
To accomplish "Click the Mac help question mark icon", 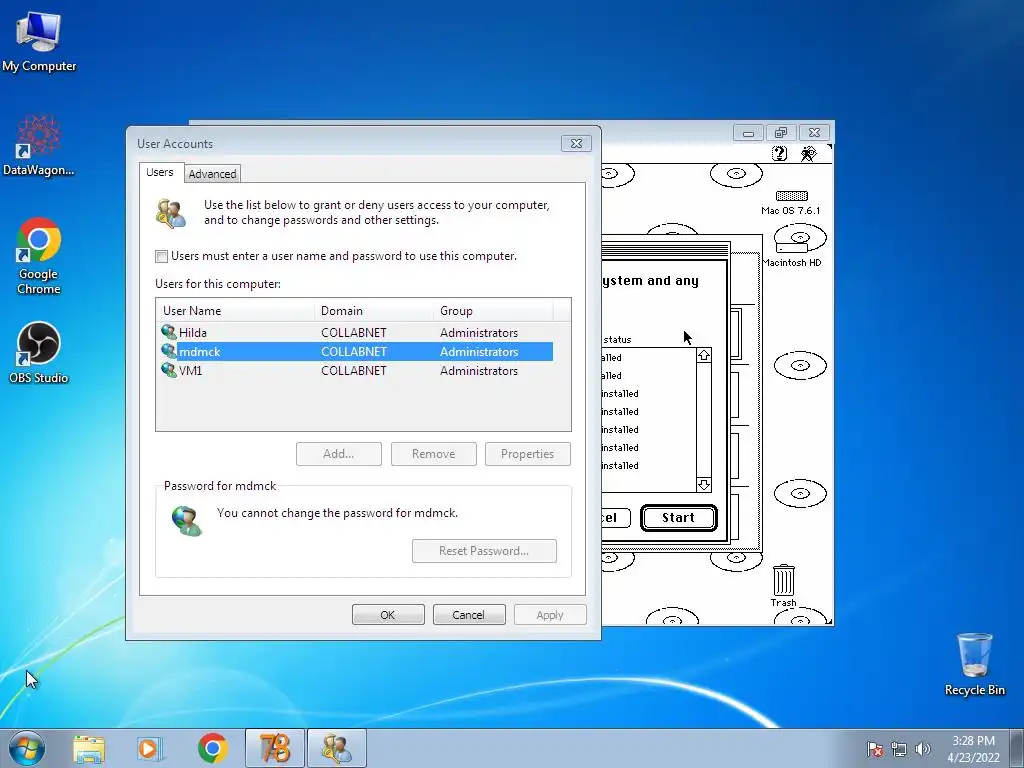I will (779, 153).
